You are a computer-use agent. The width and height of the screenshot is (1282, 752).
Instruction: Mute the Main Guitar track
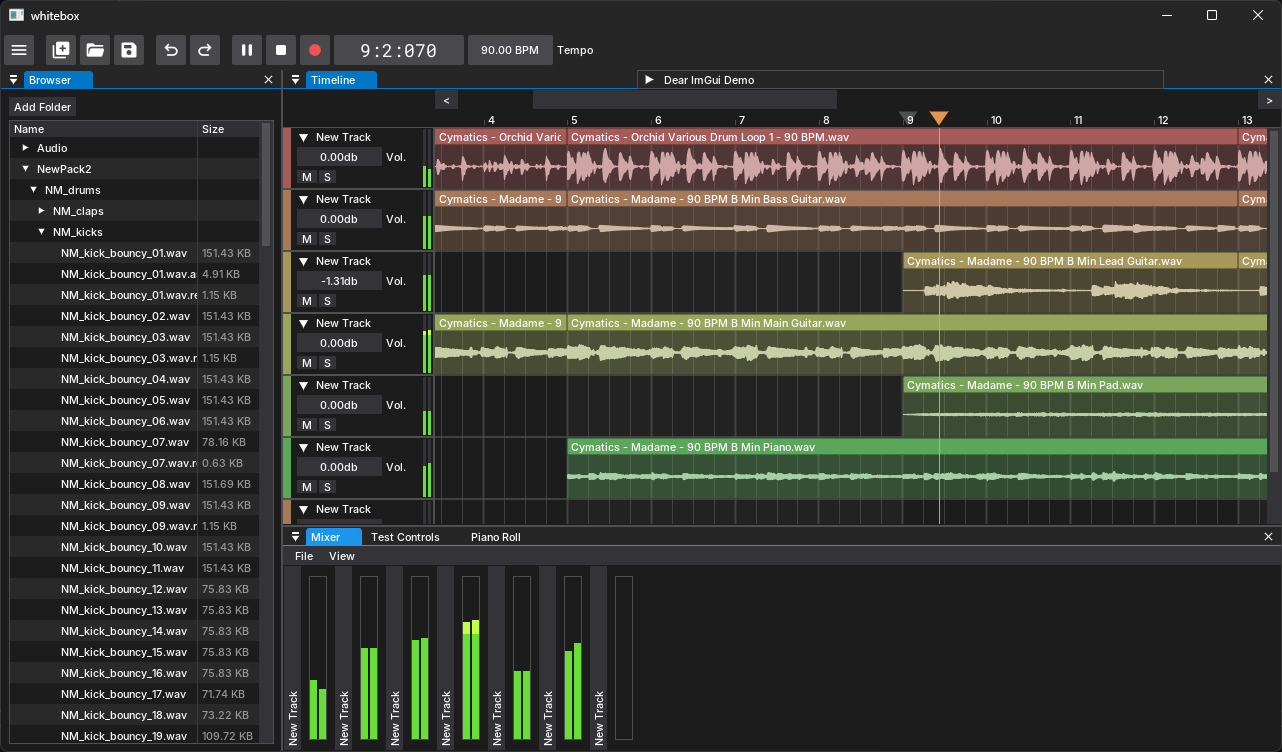pos(307,363)
